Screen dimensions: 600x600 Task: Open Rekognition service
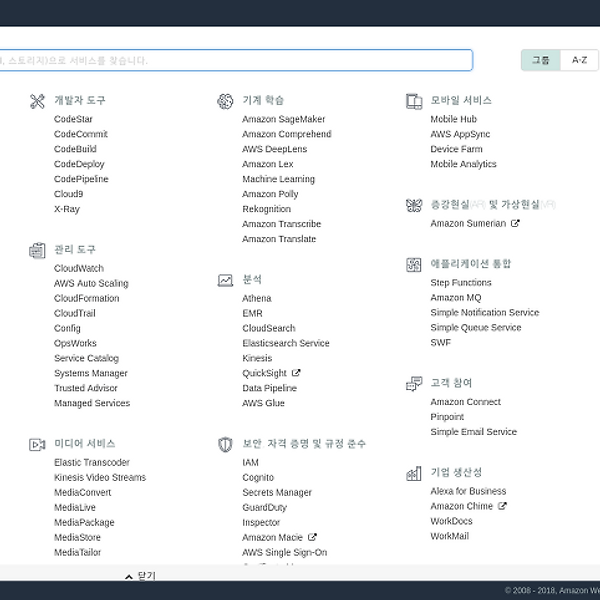[x=266, y=209]
